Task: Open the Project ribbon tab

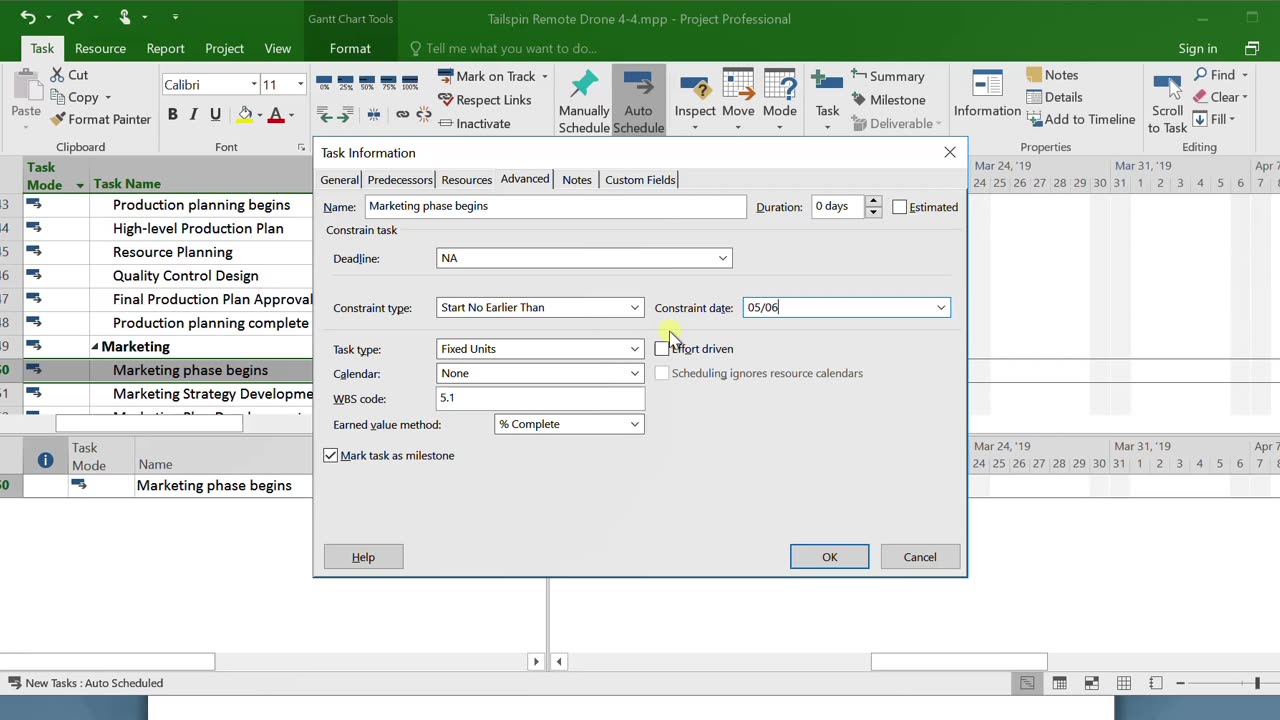Action: pyautogui.click(x=224, y=48)
